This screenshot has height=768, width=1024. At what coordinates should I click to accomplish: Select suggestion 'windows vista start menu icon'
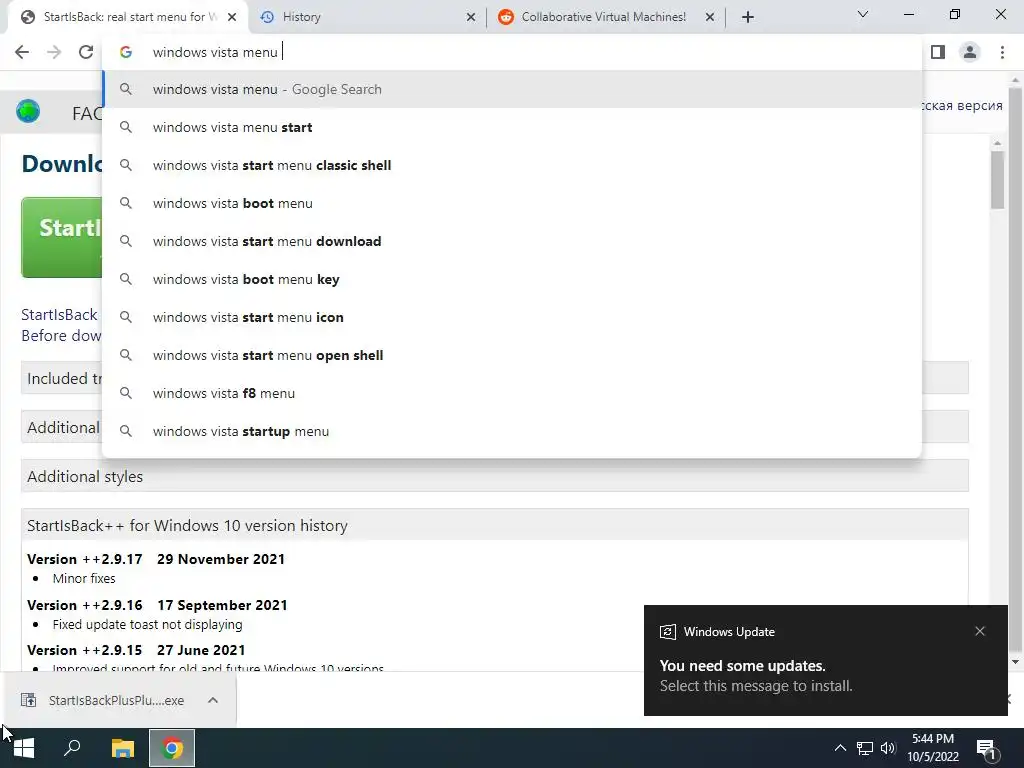(512, 317)
